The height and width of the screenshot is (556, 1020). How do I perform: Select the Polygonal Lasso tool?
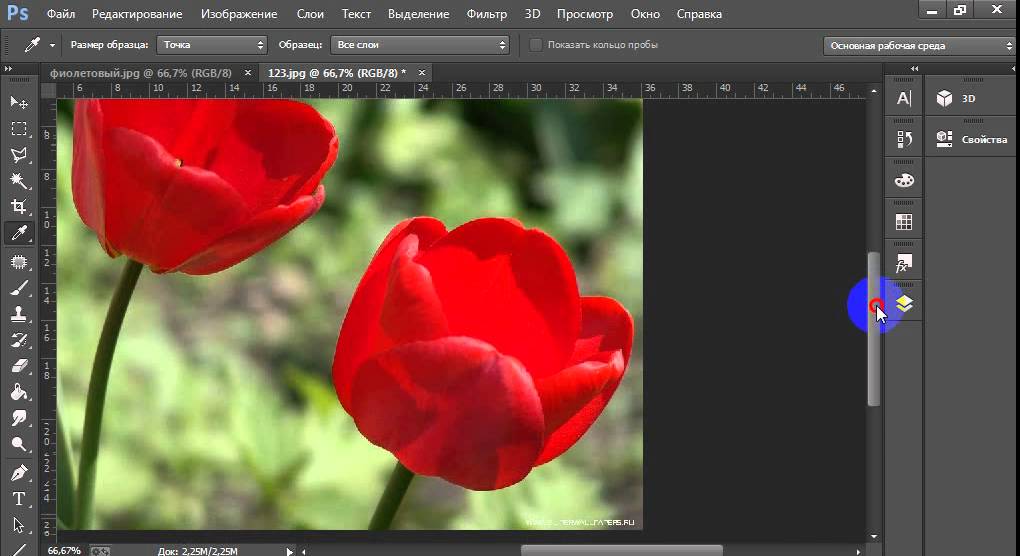(x=19, y=155)
